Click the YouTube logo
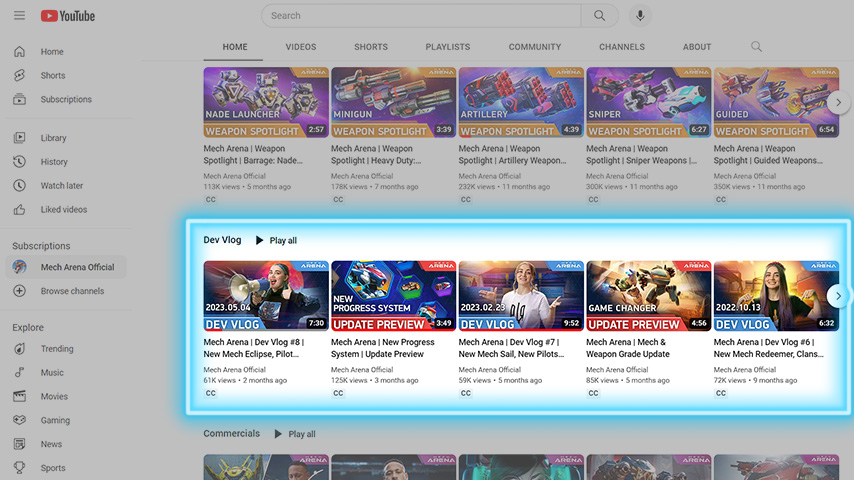Viewport: 854px width, 480px height. coord(68,16)
